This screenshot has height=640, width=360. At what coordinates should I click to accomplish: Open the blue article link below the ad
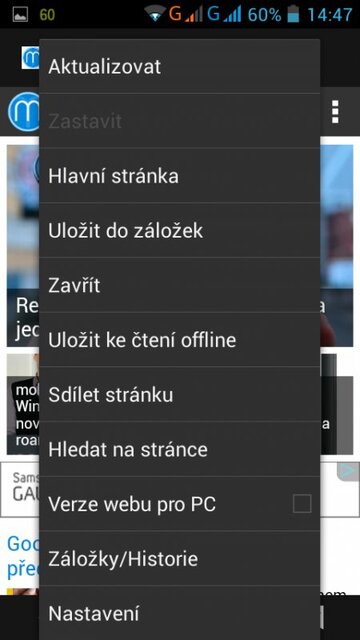click(23, 556)
